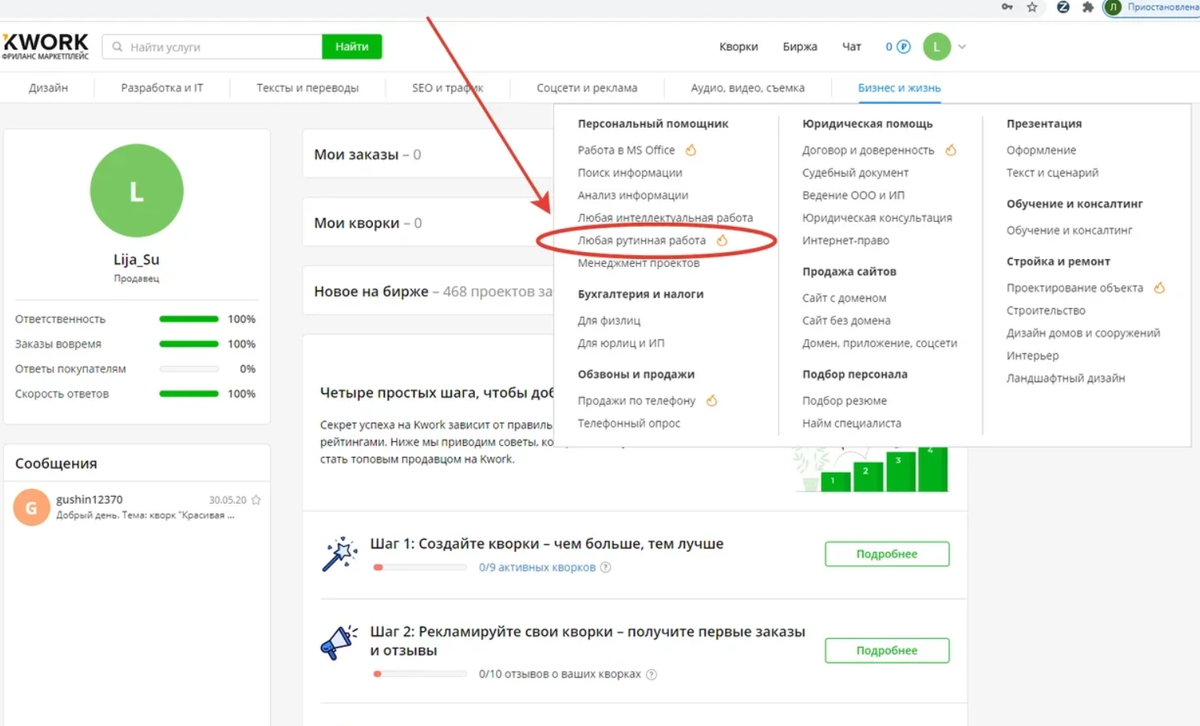Click the large Lija_Su profile avatar
Screen dimensions: 1200x726
tap(137, 190)
